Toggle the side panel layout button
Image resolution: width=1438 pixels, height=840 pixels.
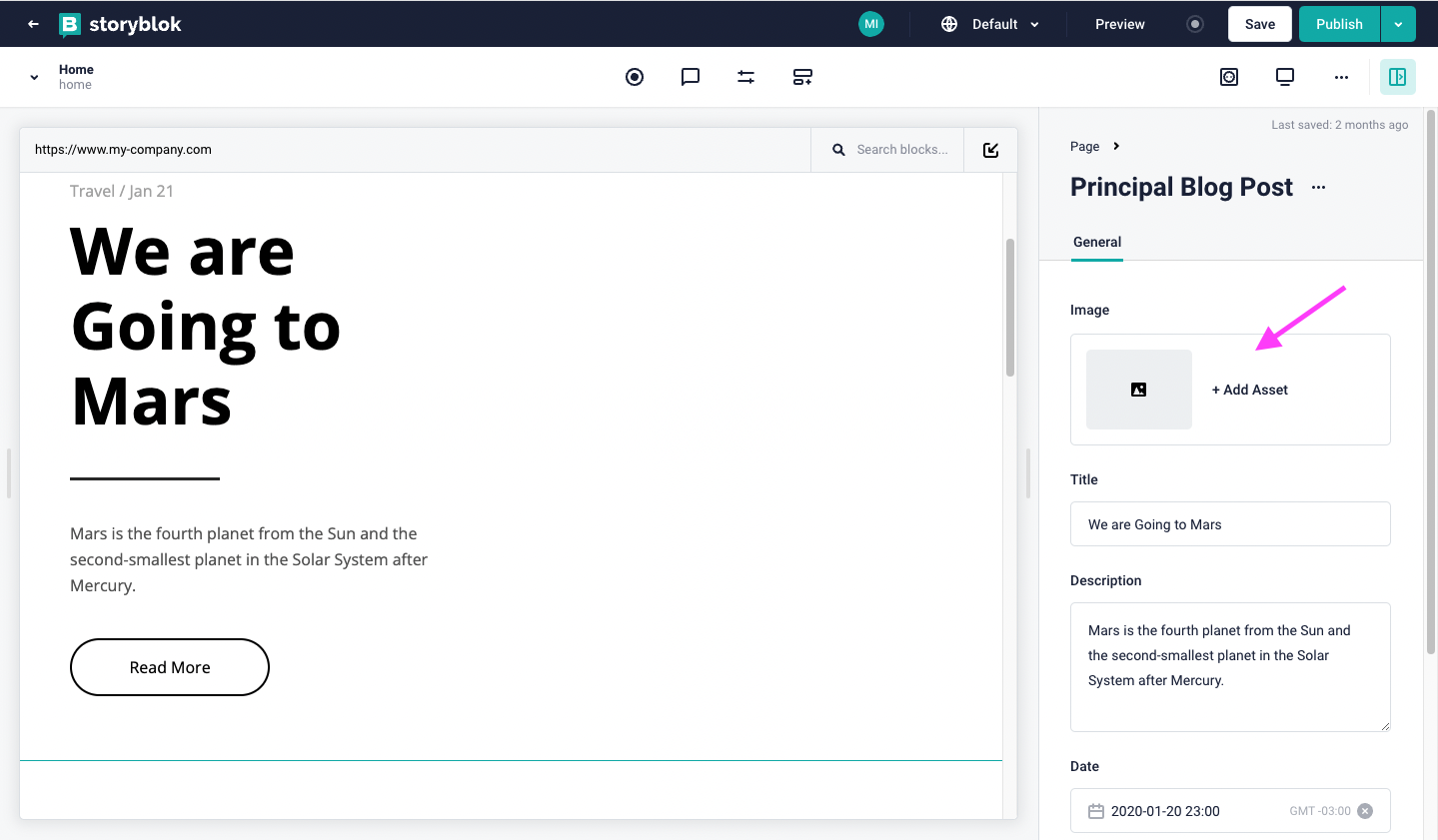pyautogui.click(x=1398, y=77)
